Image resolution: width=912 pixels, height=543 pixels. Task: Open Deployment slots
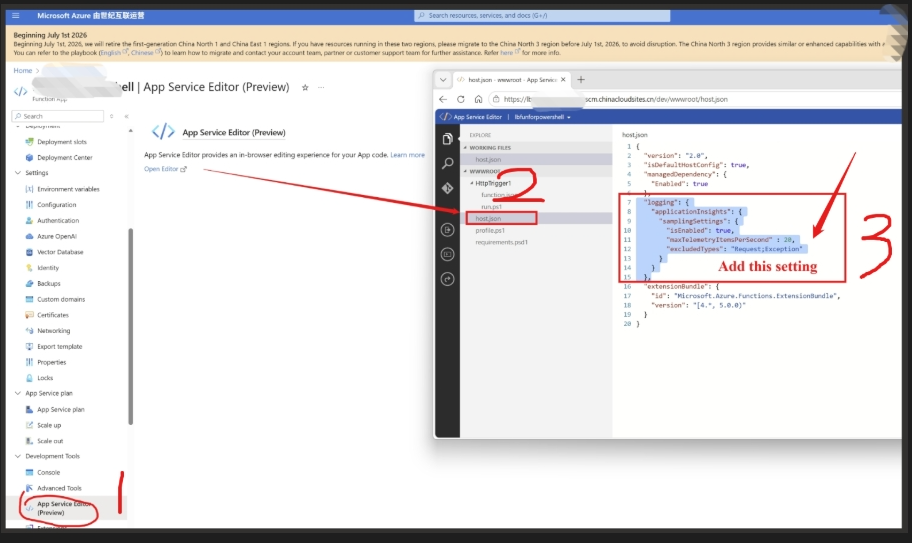point(62,142)
